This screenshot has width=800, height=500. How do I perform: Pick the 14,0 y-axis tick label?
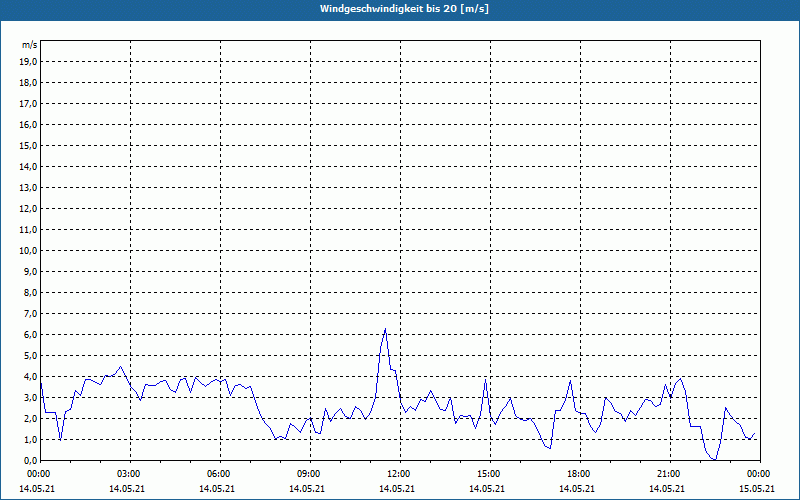click(x=28, y=166)
